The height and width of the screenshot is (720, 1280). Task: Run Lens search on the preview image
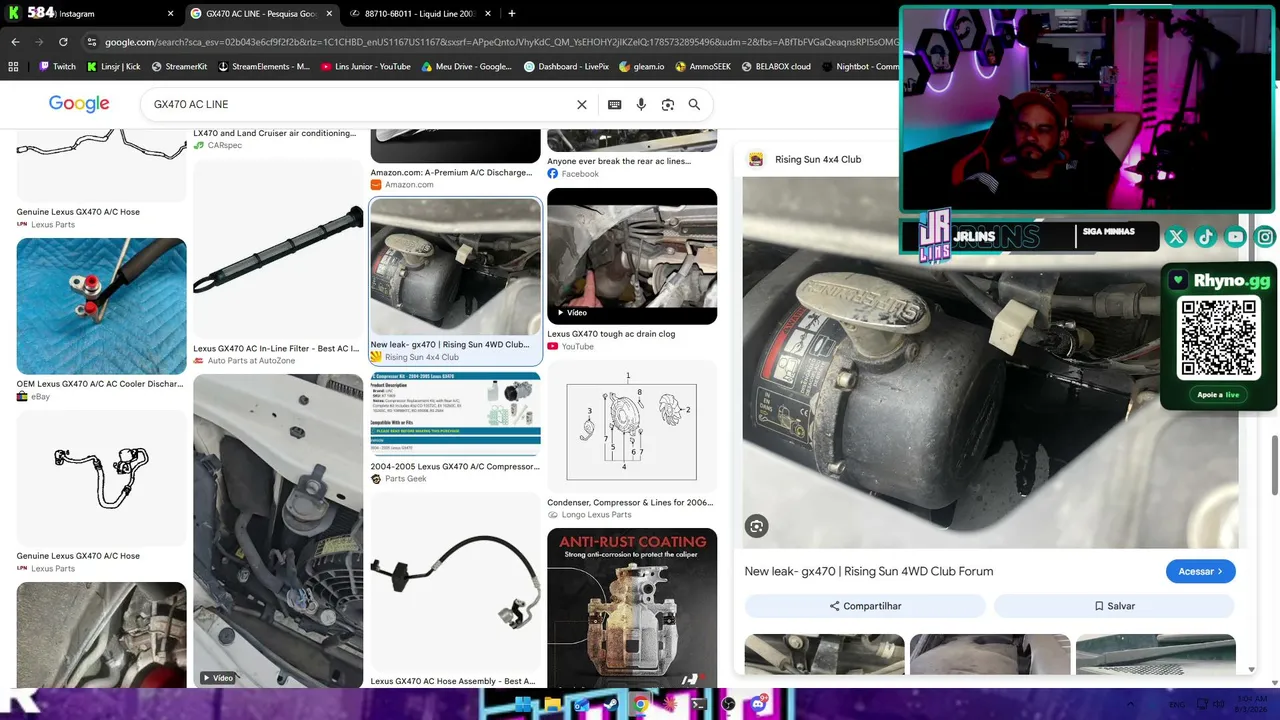click(x=757, y=526)
